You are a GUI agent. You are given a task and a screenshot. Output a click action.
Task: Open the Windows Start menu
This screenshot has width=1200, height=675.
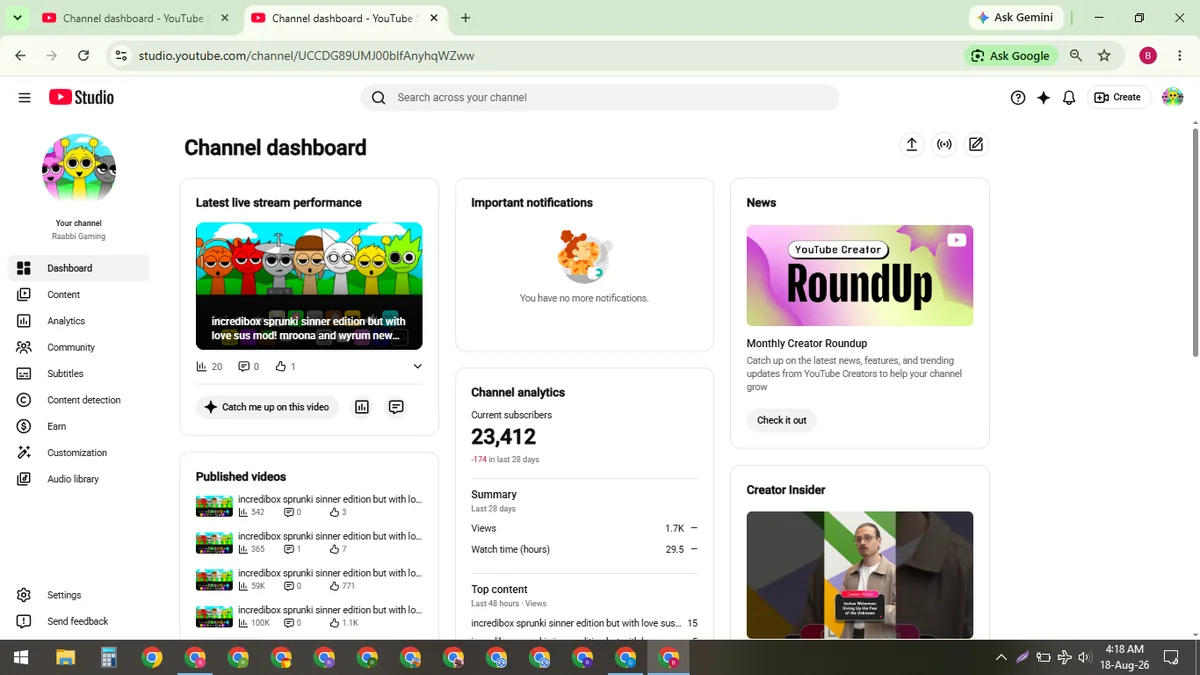tap(21, 657)
